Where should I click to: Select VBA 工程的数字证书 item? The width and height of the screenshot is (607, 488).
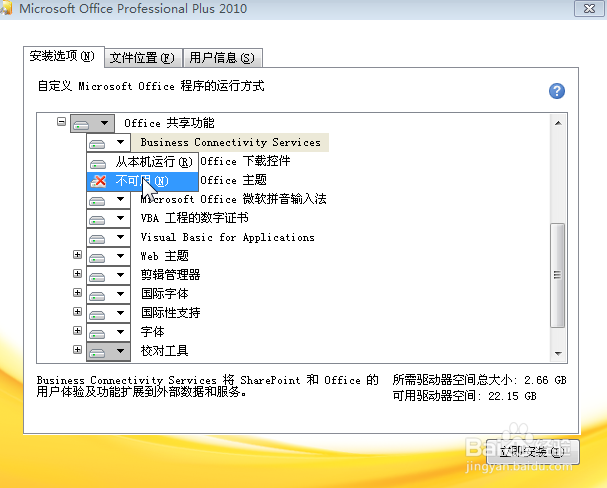(194, 218)
